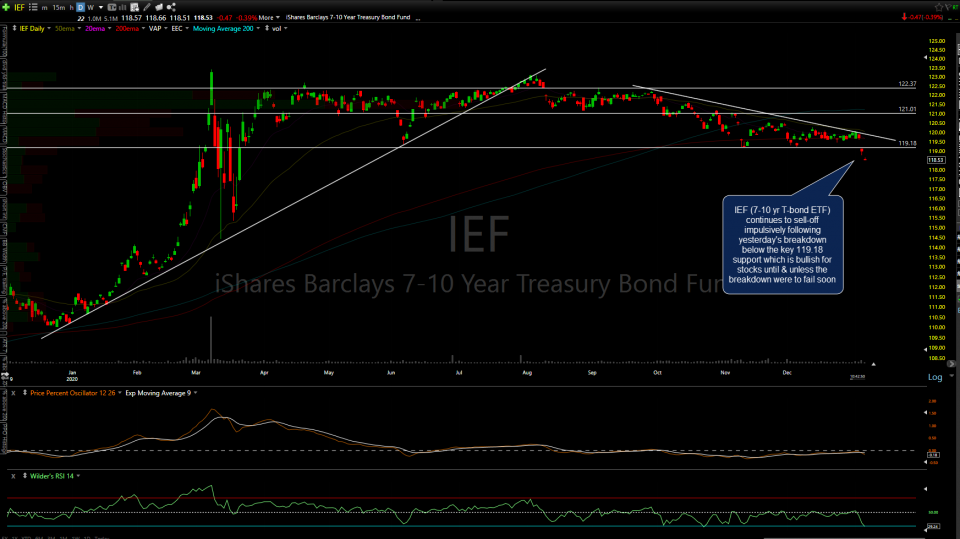Open the vol indicator menu
Image resolution: width=960 pixels, height=539 pixels.
(x=280, y=28)
